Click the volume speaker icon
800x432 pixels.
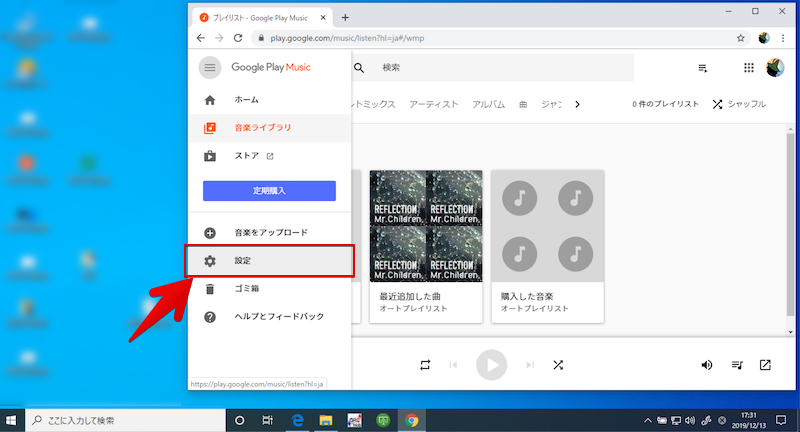707,365
